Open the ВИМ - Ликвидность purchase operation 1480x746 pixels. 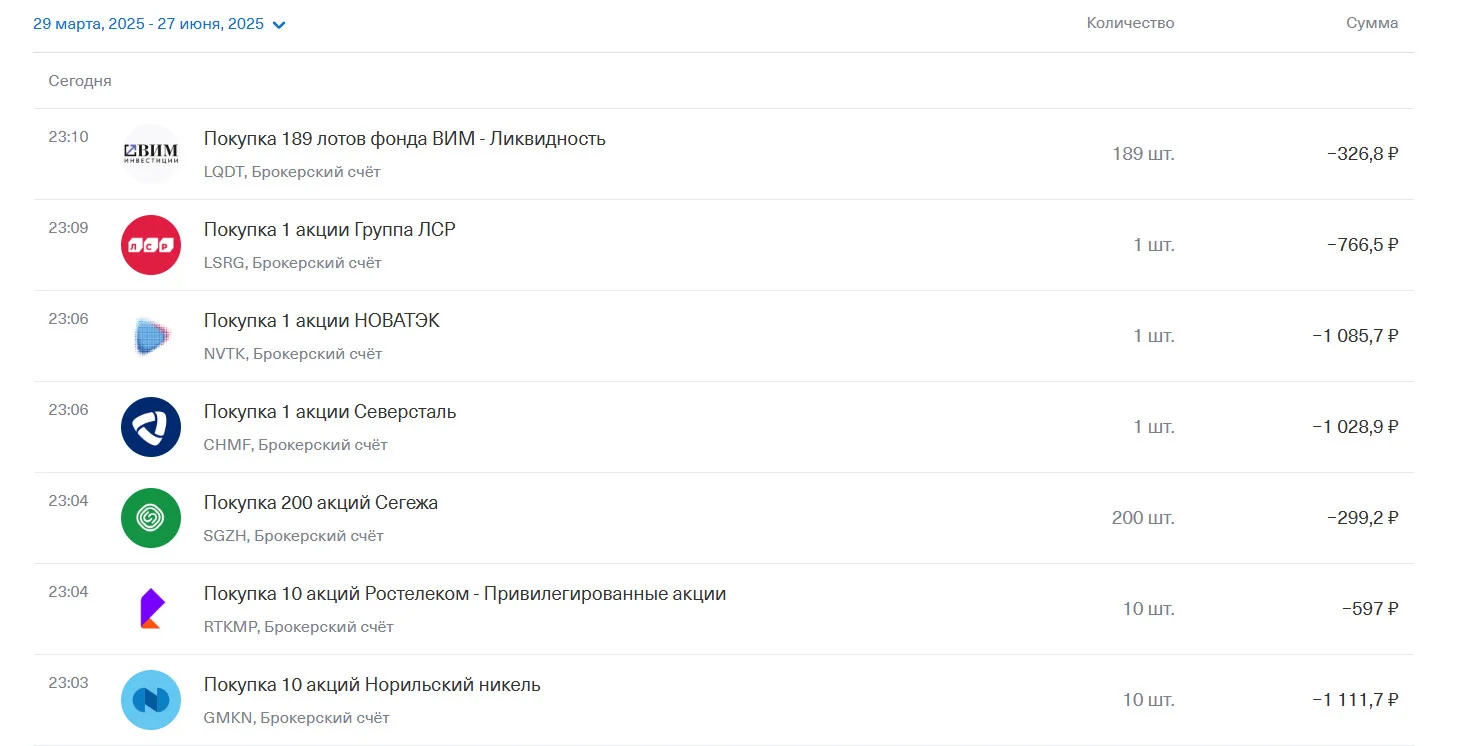723,154
